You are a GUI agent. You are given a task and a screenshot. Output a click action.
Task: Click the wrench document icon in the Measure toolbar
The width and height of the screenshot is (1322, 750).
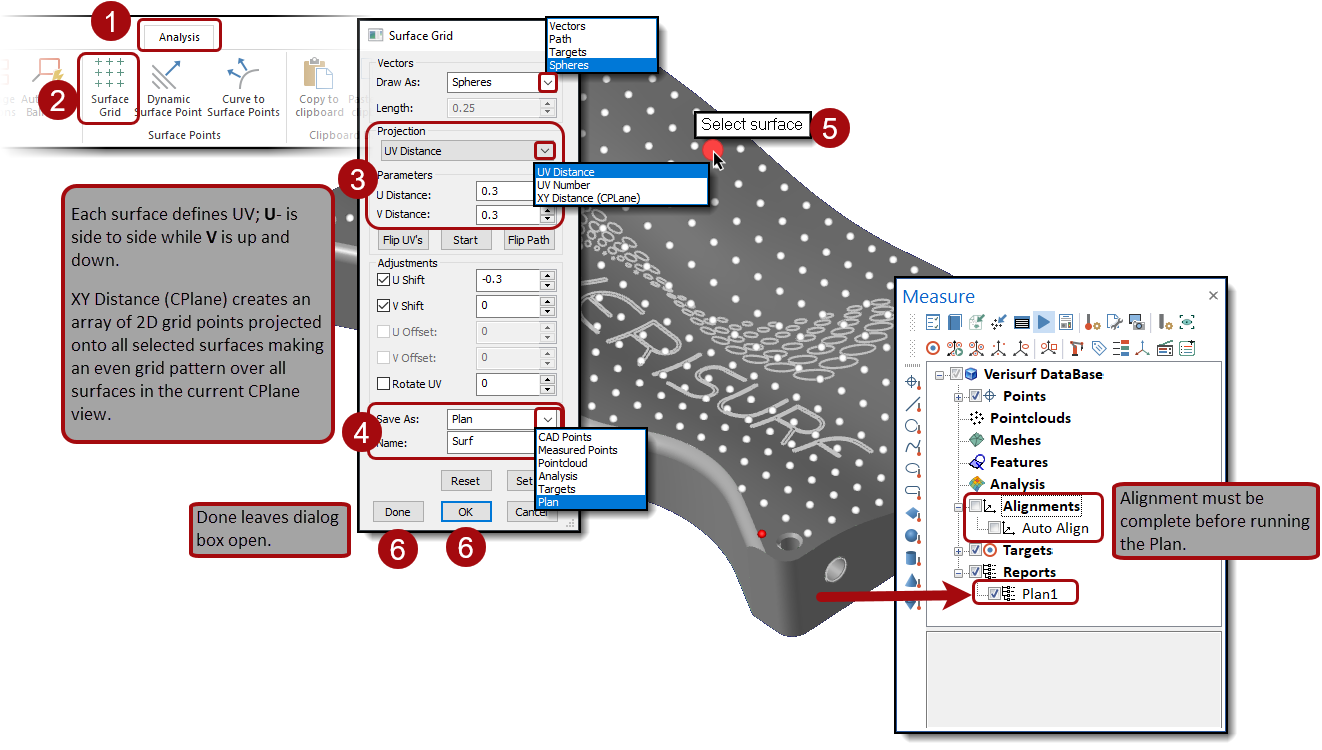pyautogui.click(x=1114, y=322)
